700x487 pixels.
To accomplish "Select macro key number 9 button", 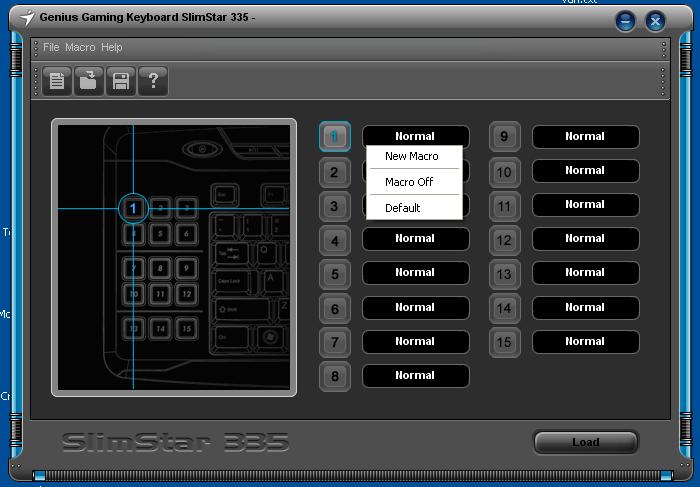I will (504, 137).
